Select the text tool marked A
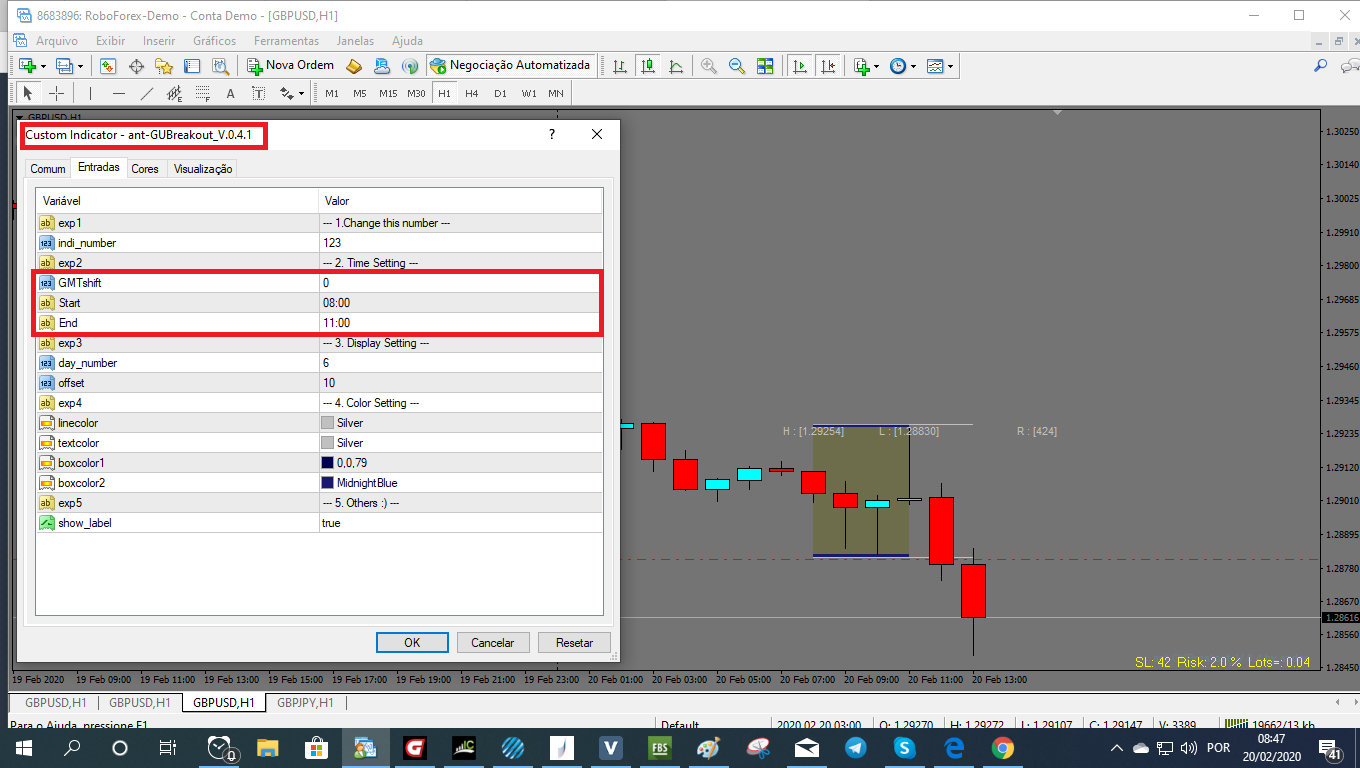 pos(230,93)
